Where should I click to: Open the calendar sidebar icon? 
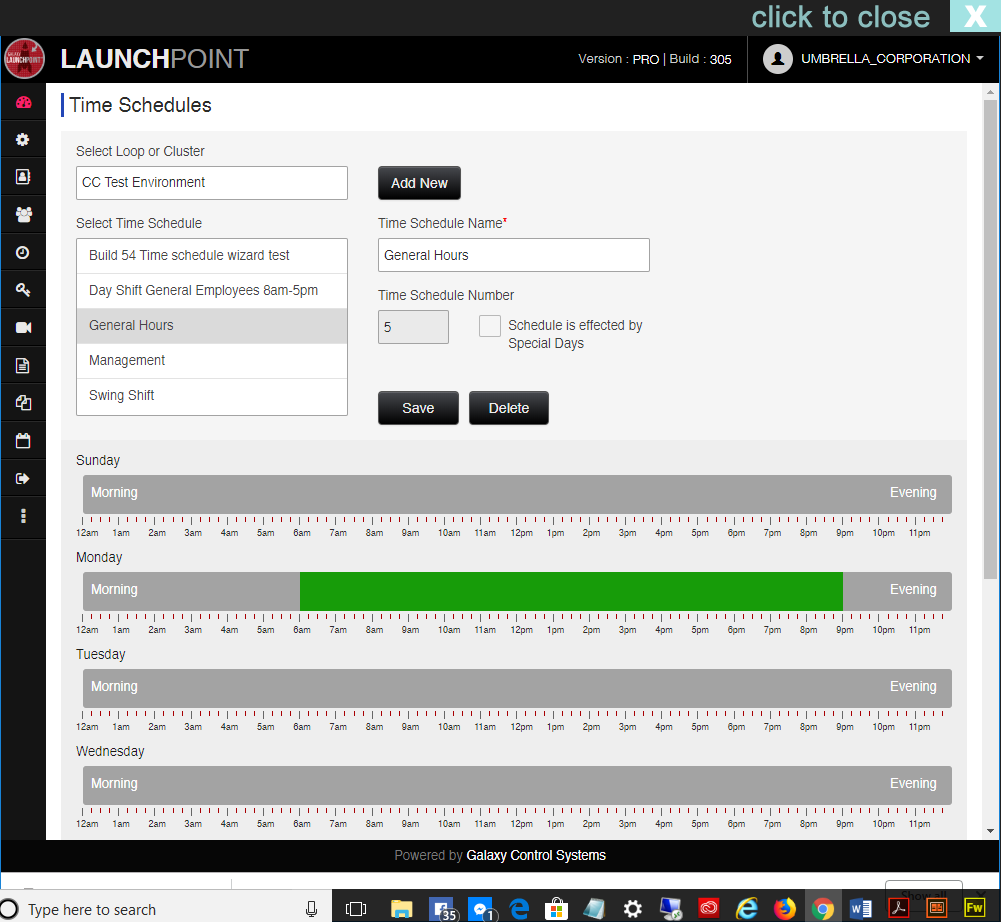(23, 440)
